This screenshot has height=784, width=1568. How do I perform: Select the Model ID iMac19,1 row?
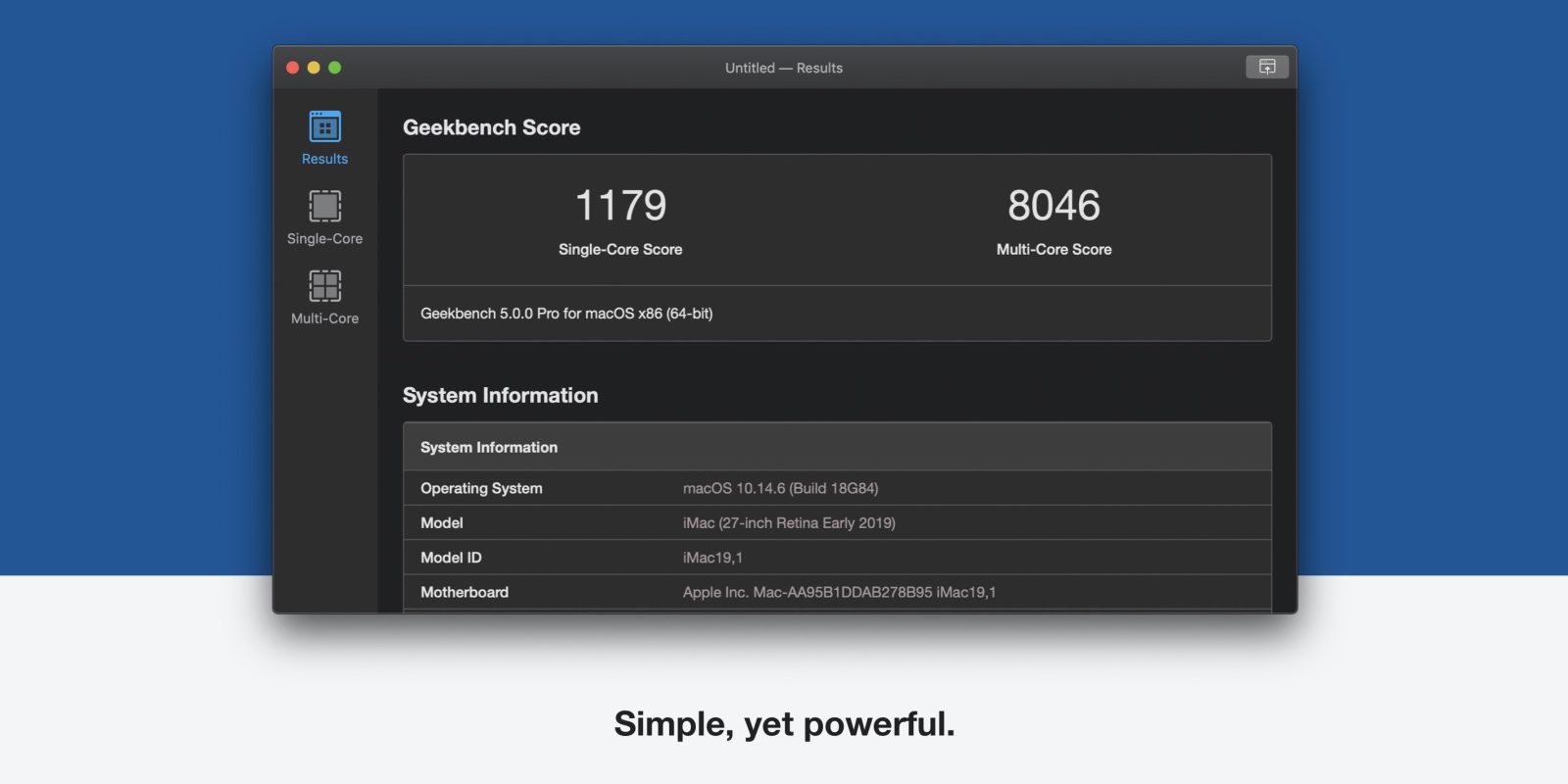tap(837, 557)
